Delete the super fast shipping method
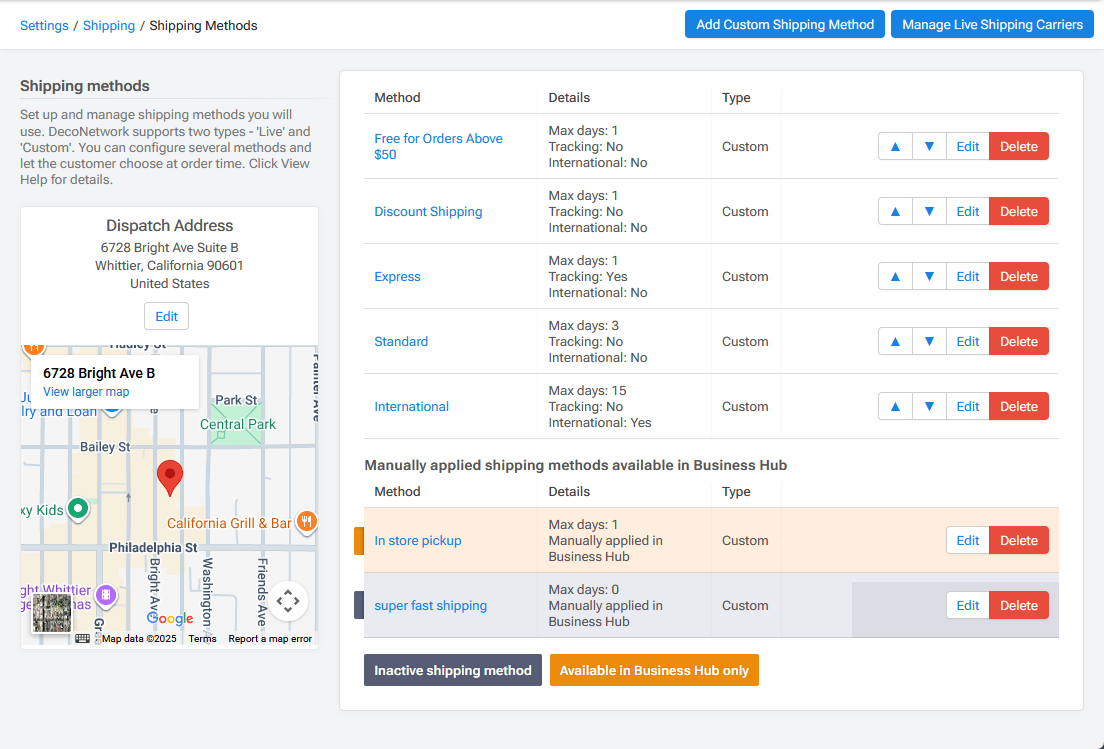This screenshot has height=749, width=1104. [1018, 605]
